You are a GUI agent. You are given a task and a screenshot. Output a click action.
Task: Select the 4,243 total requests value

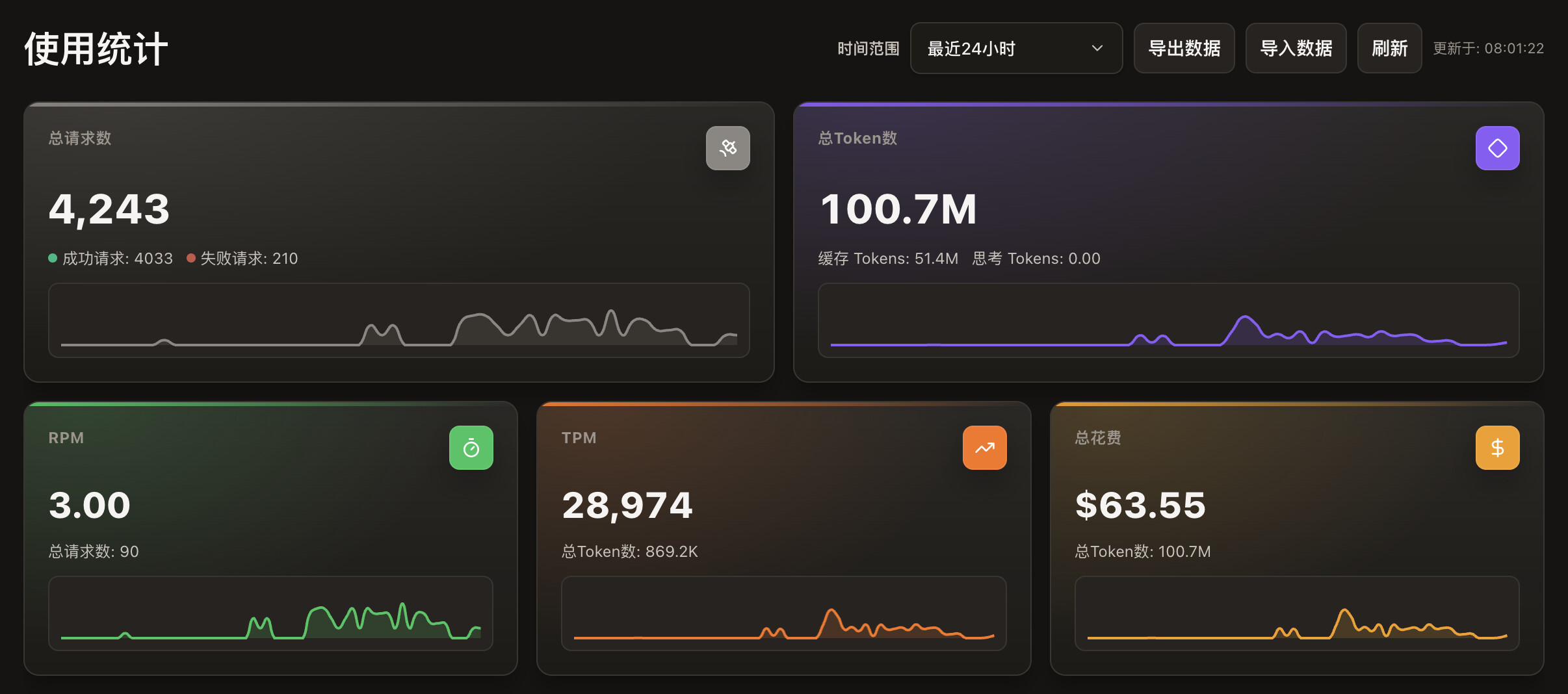(109, 209)
